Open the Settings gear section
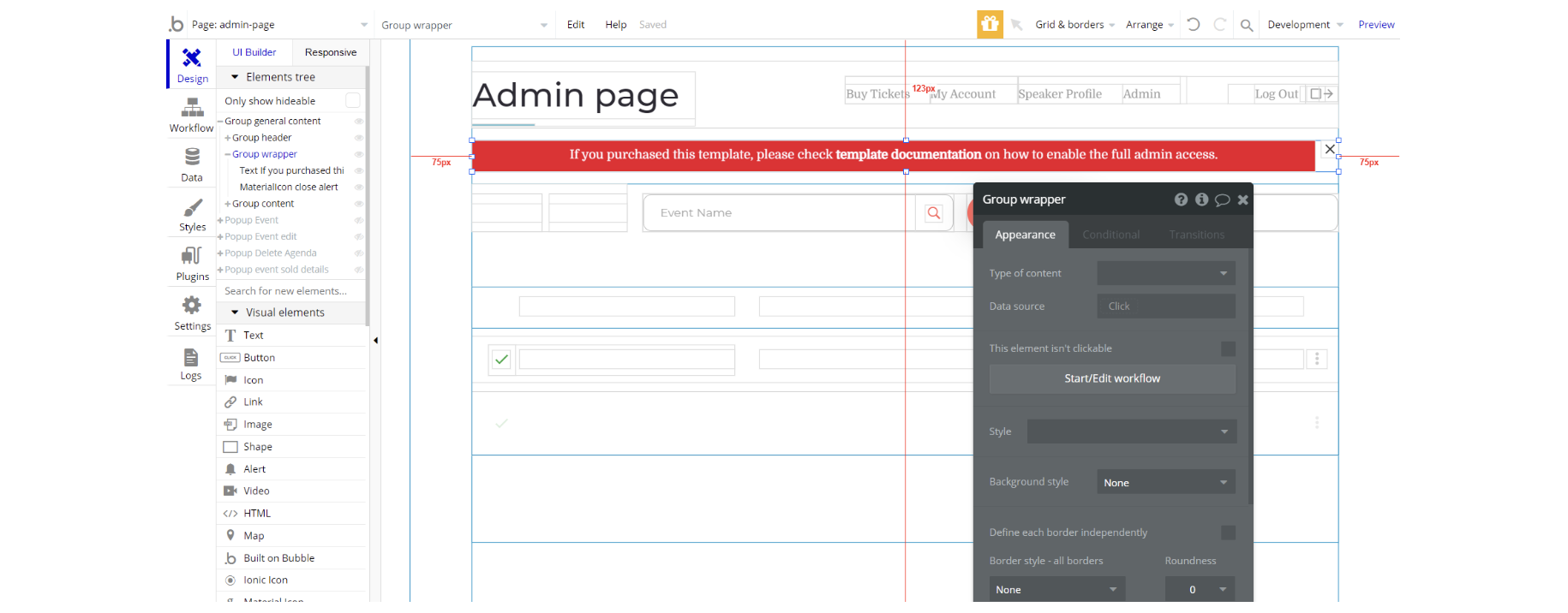This screenshot has width=1568, height=613. [x=192, y=313]
